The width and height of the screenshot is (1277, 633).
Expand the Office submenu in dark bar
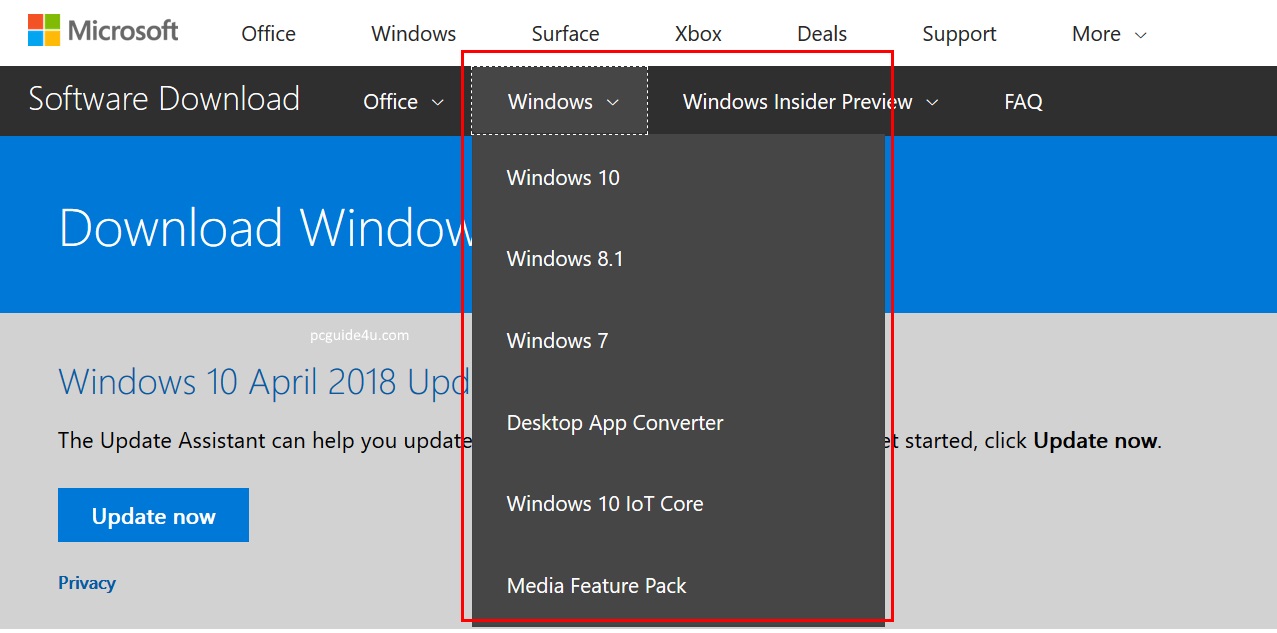403,102
